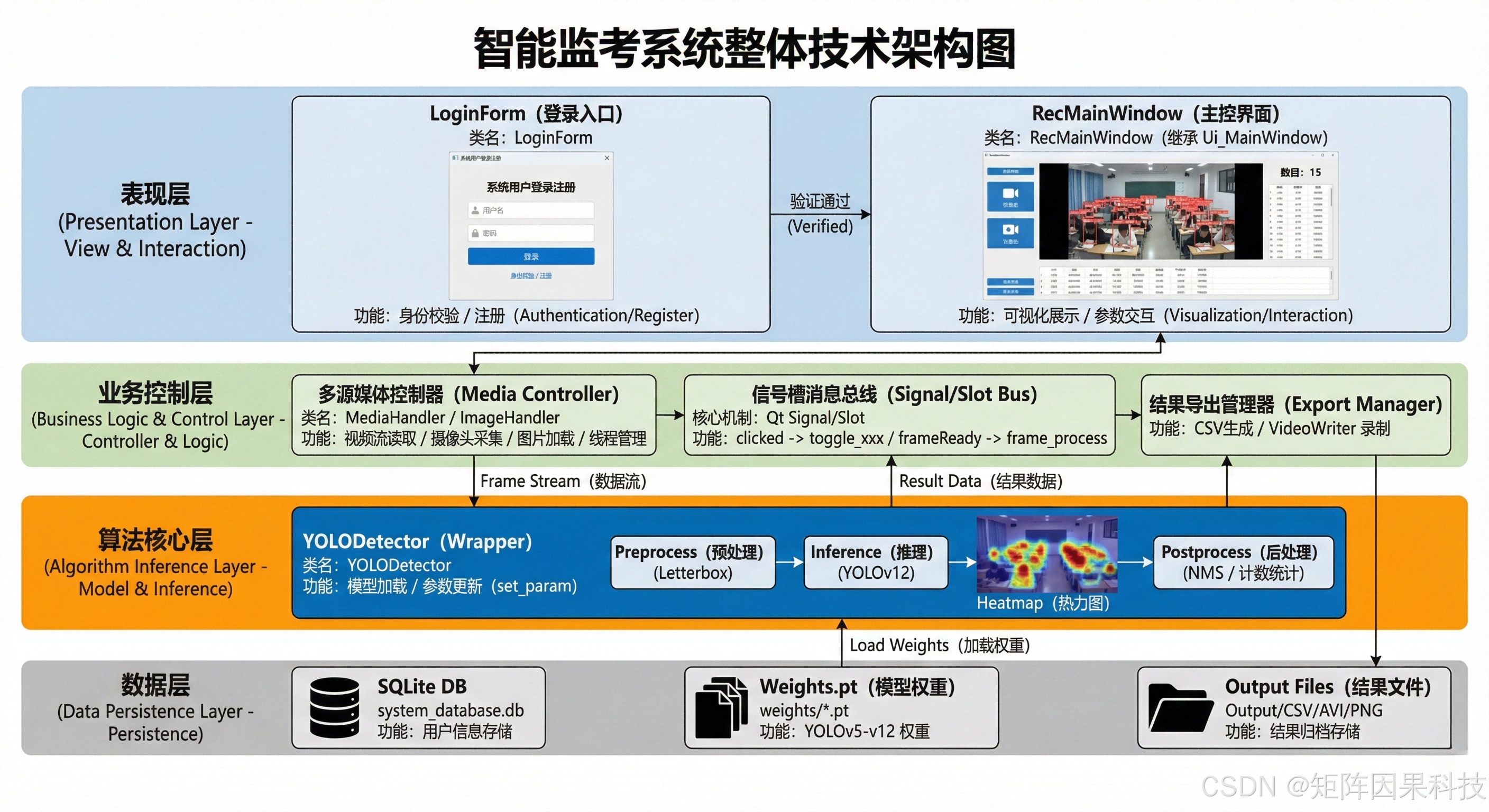
Task: Click the 系统用户登录注册 heading inside the login dialog
Action: click(531, 187)
